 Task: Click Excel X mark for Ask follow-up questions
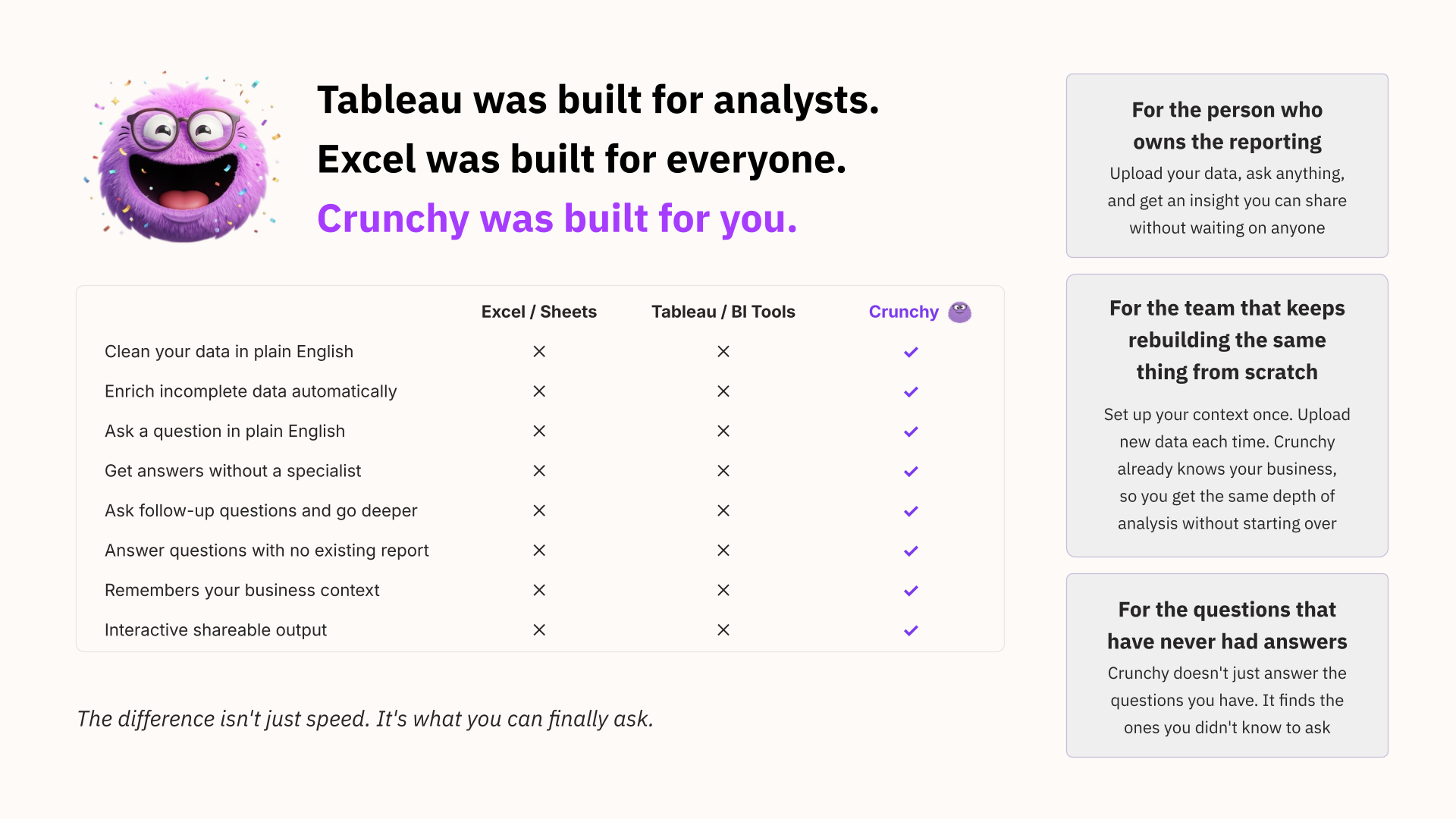(x=539, y=510)
